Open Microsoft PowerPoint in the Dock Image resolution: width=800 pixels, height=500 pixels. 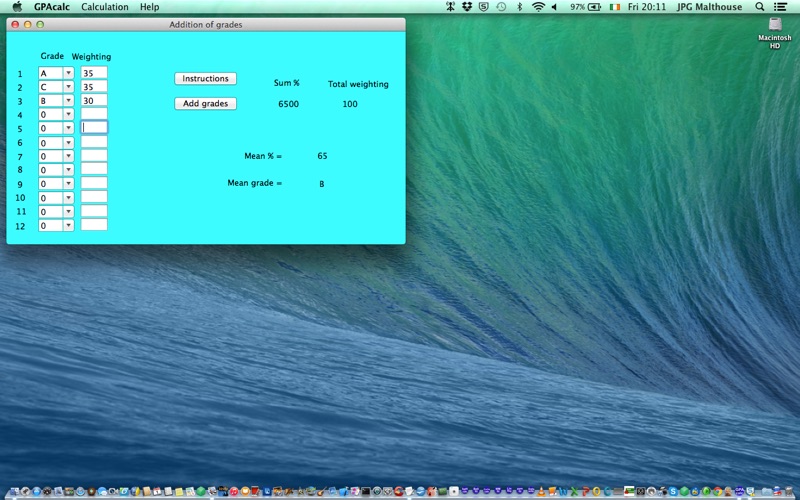(x=586, y=491)
